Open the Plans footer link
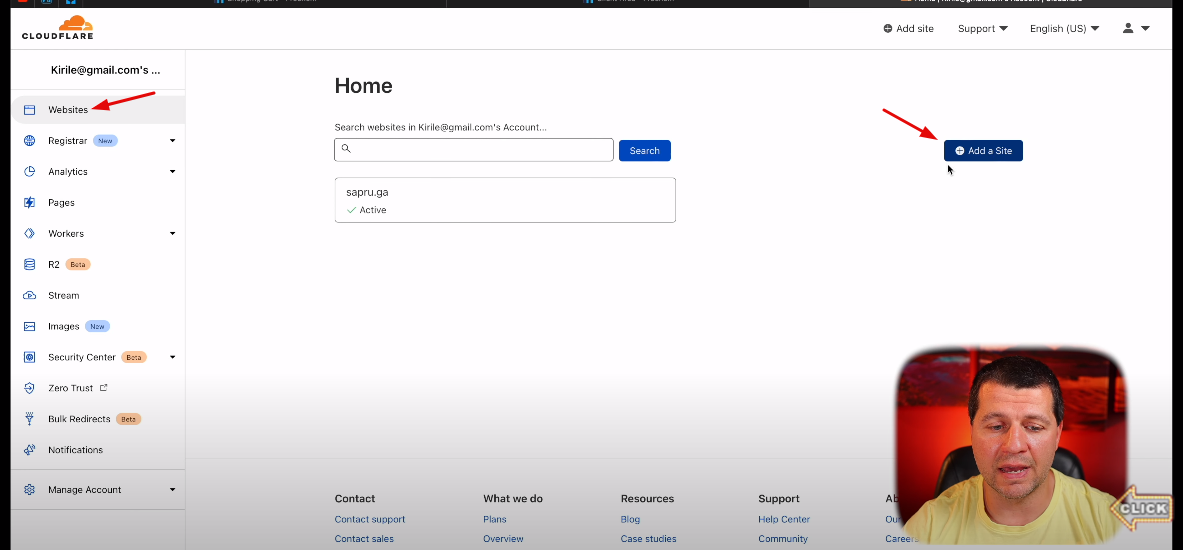1183x550 pixels. coord(495,519)
